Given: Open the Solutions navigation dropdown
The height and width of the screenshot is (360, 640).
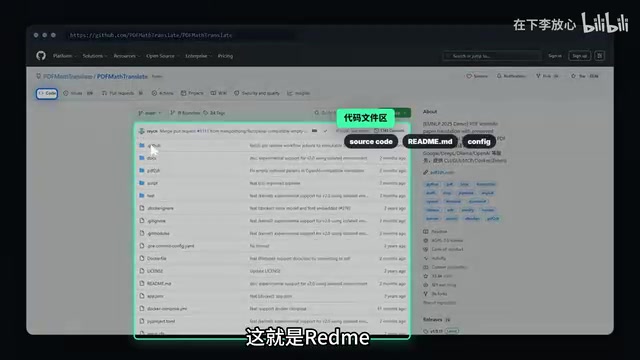Looking at the screenshot, I should point(95,56).
